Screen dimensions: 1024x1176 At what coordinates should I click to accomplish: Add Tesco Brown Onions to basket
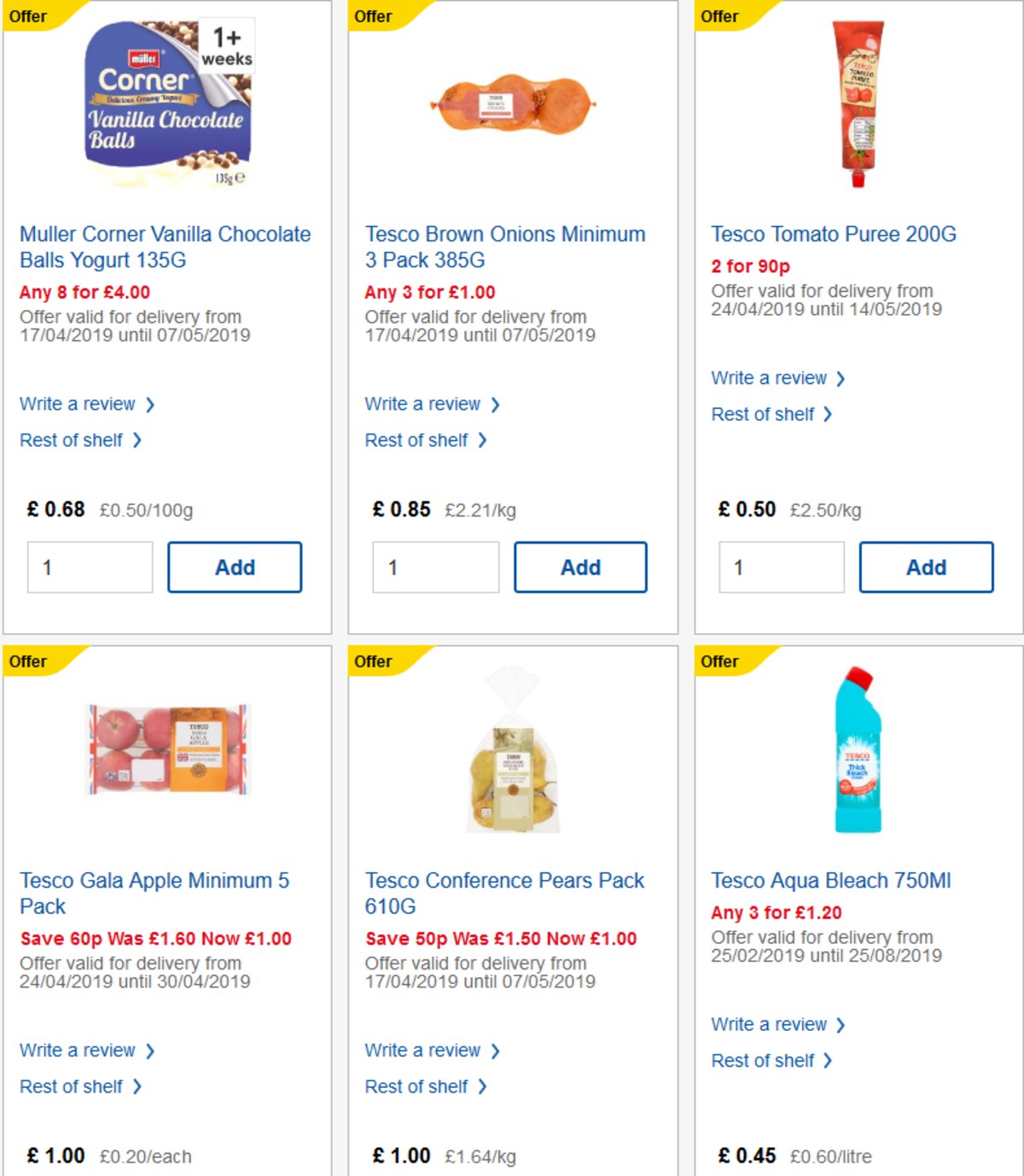tap(580, 567)
